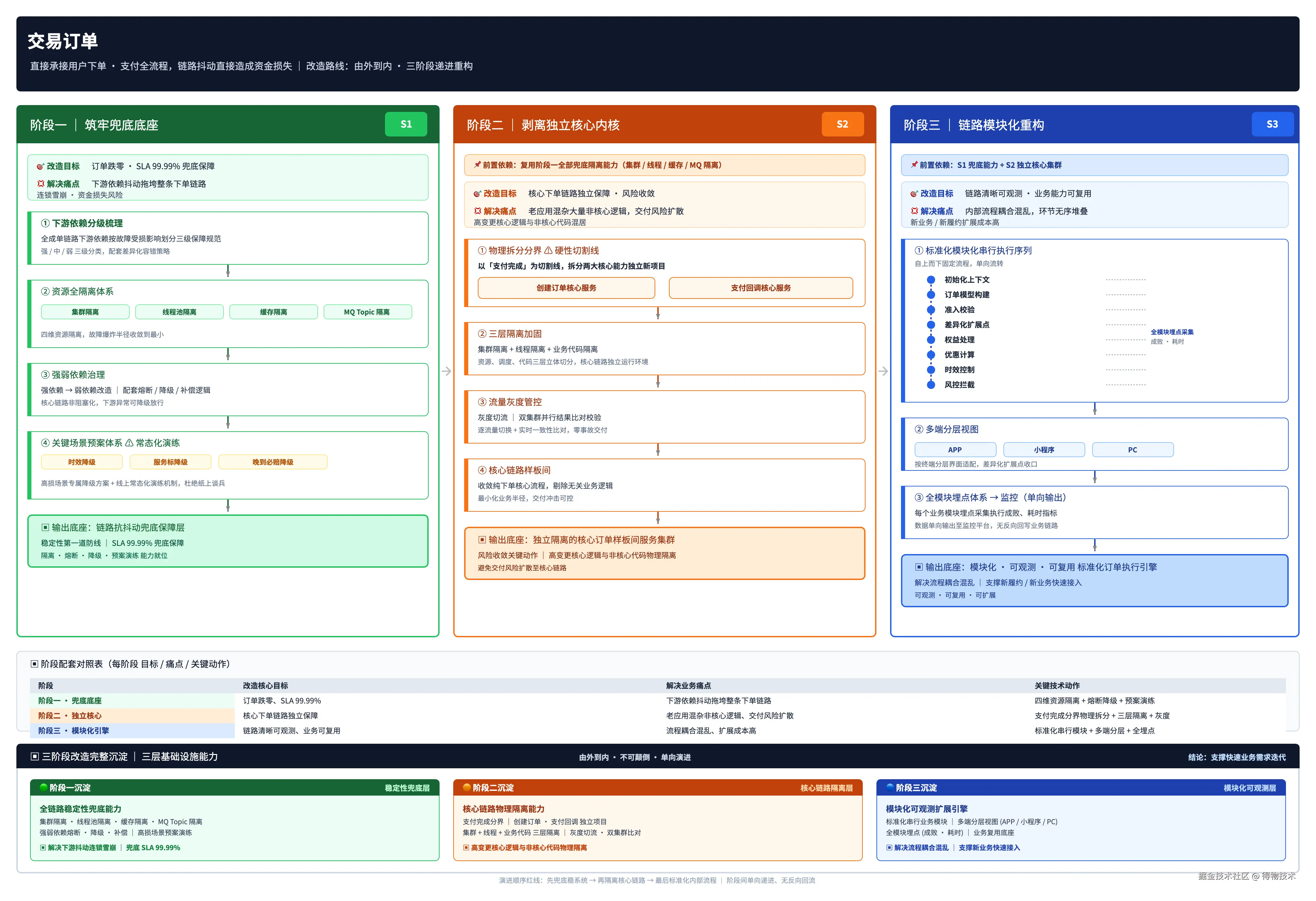This screenshot has width=1316, height=901.
Task: Click the 缓存隔离 chip
Action: pos(273,312)
